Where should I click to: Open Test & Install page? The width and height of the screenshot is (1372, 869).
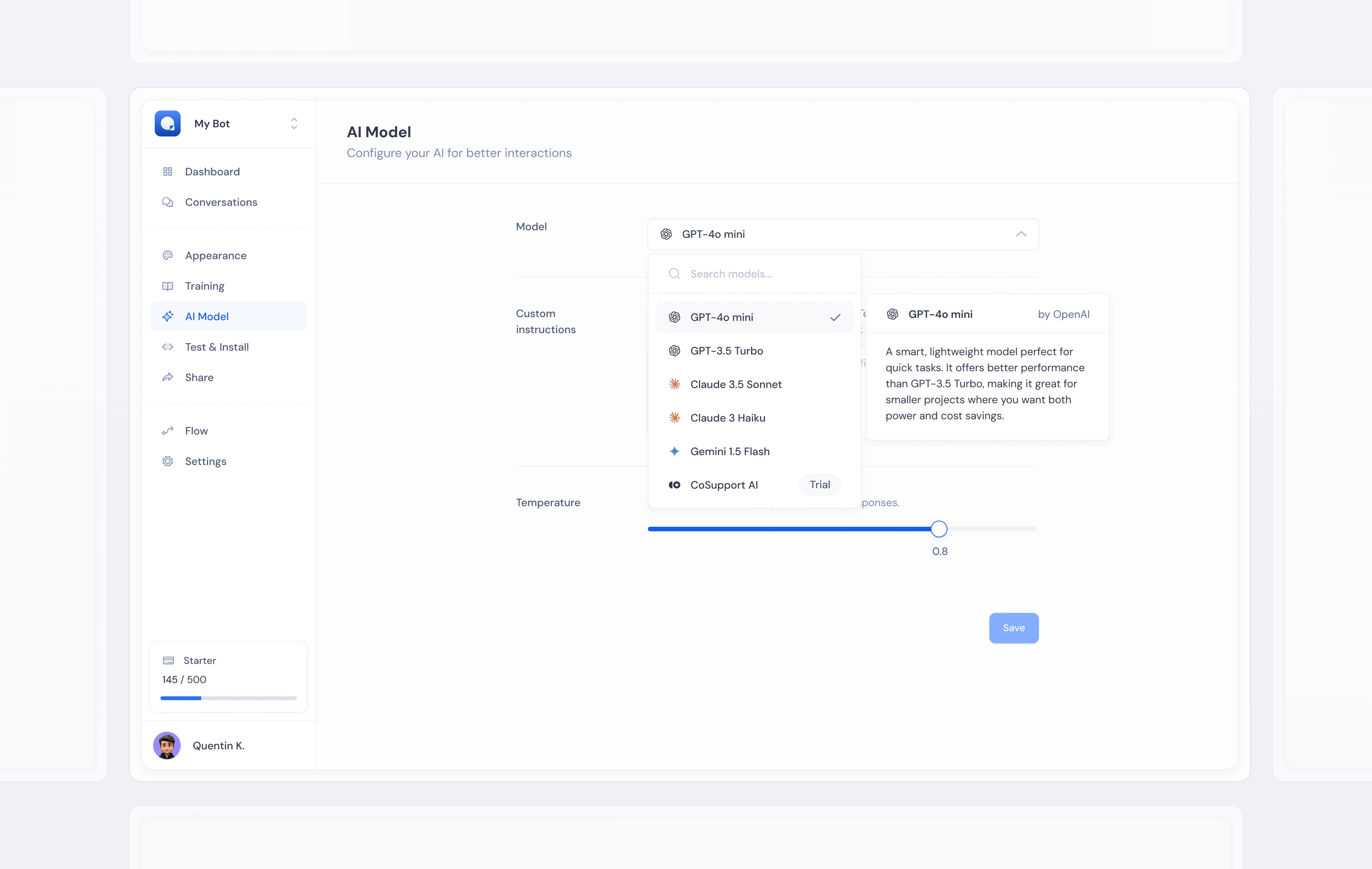click(x=229, y=347)
